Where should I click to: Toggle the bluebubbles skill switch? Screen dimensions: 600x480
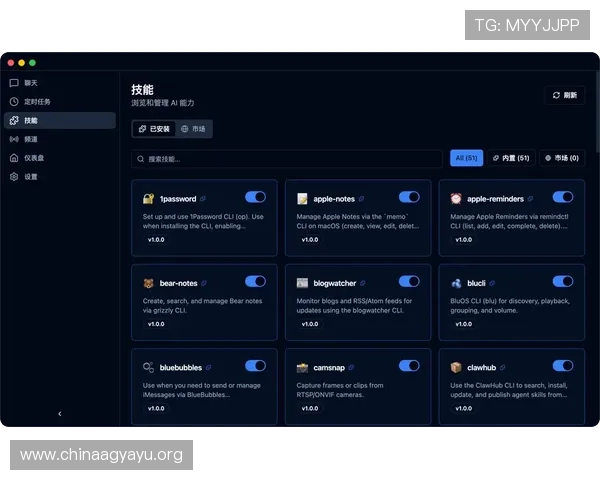click(x=255, y=366)
